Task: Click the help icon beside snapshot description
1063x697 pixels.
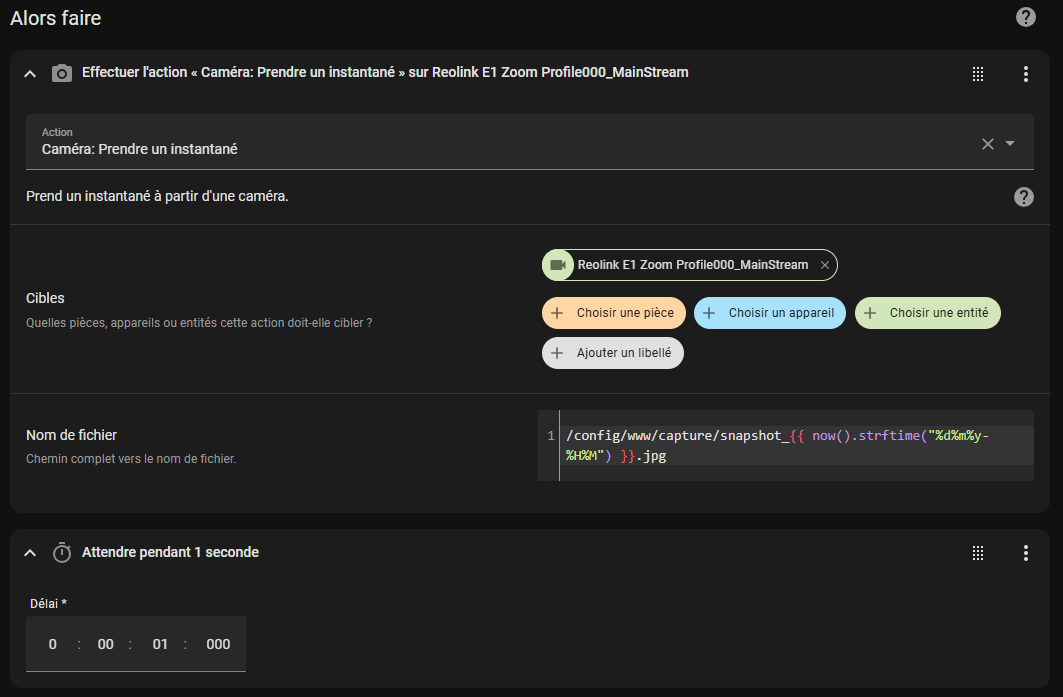Action: pos(1023,197)
